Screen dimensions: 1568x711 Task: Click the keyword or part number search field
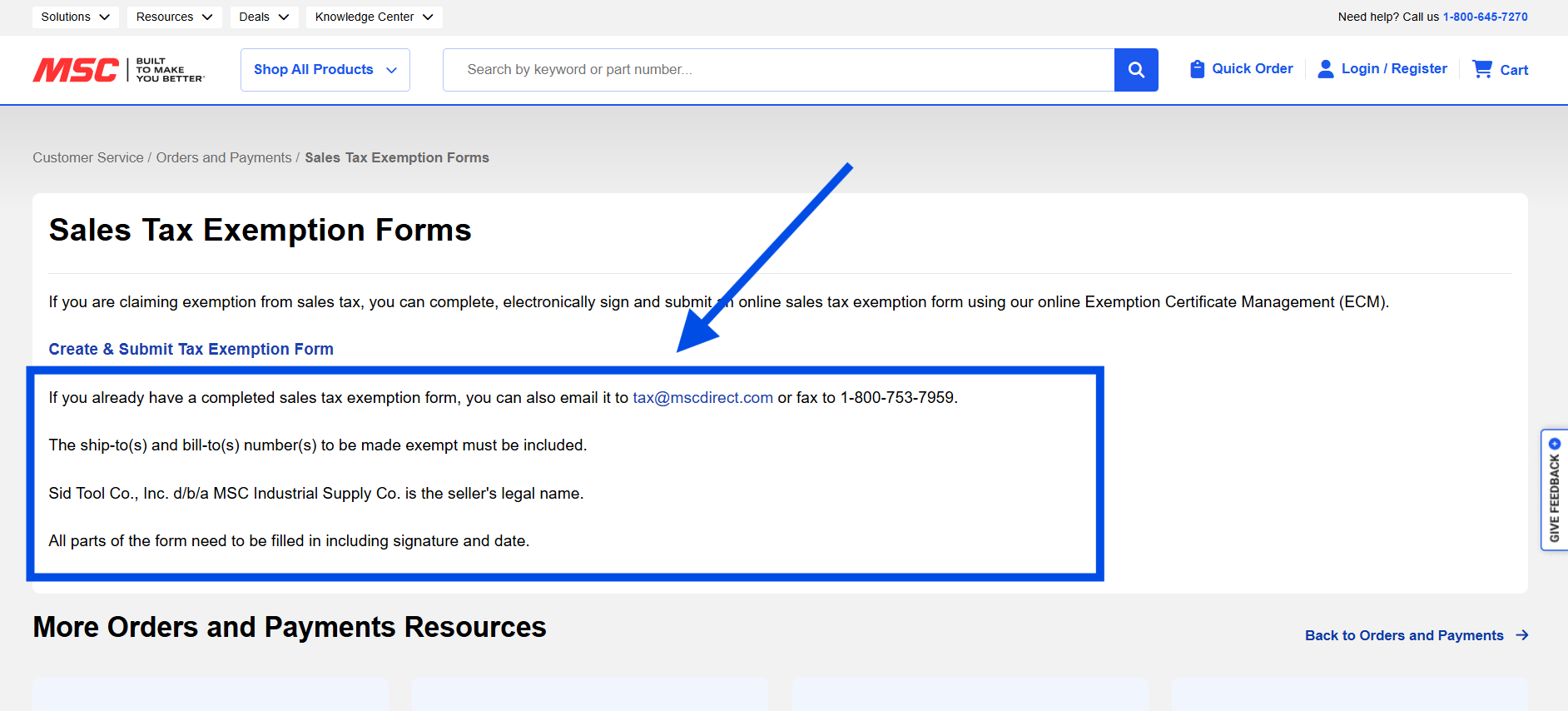[779, 70]
